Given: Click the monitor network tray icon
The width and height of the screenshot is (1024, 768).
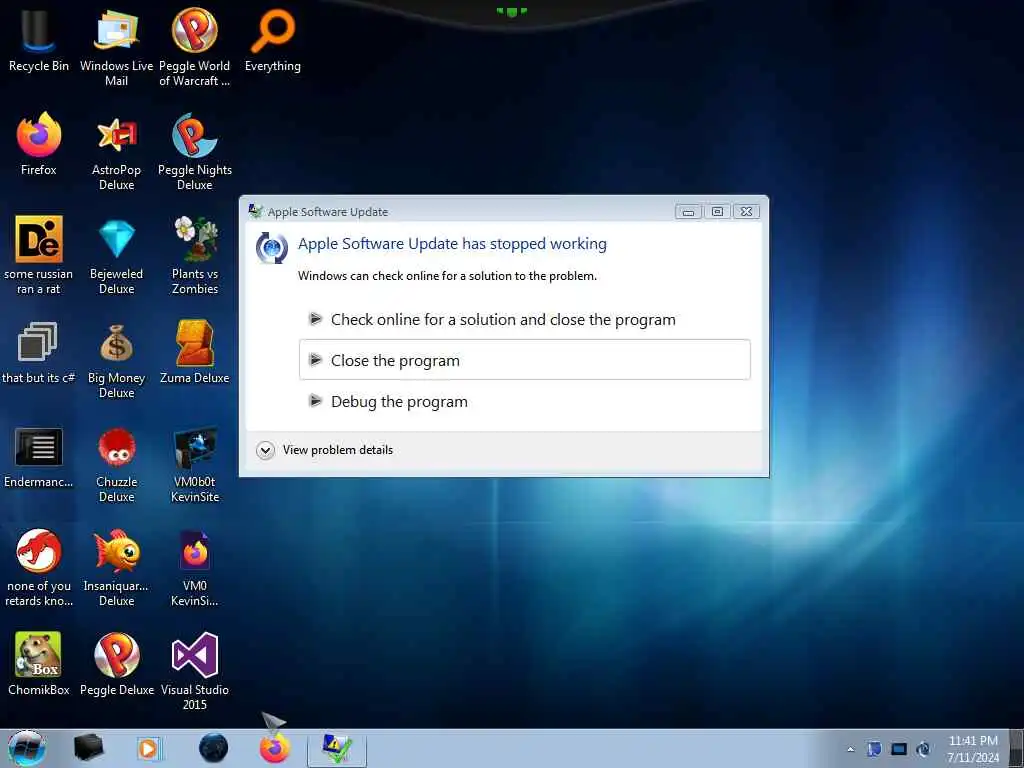Looking at the screenshot, I should click(899, 749).
